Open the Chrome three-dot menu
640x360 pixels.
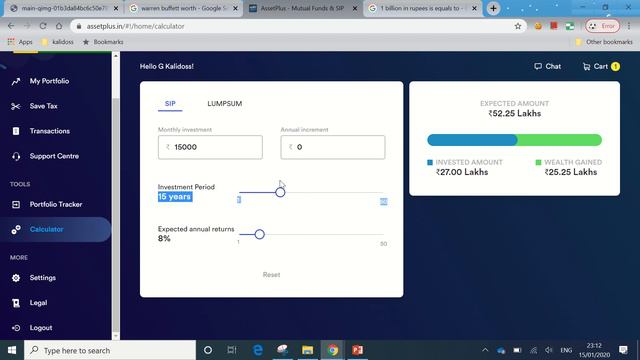(629, 26)
